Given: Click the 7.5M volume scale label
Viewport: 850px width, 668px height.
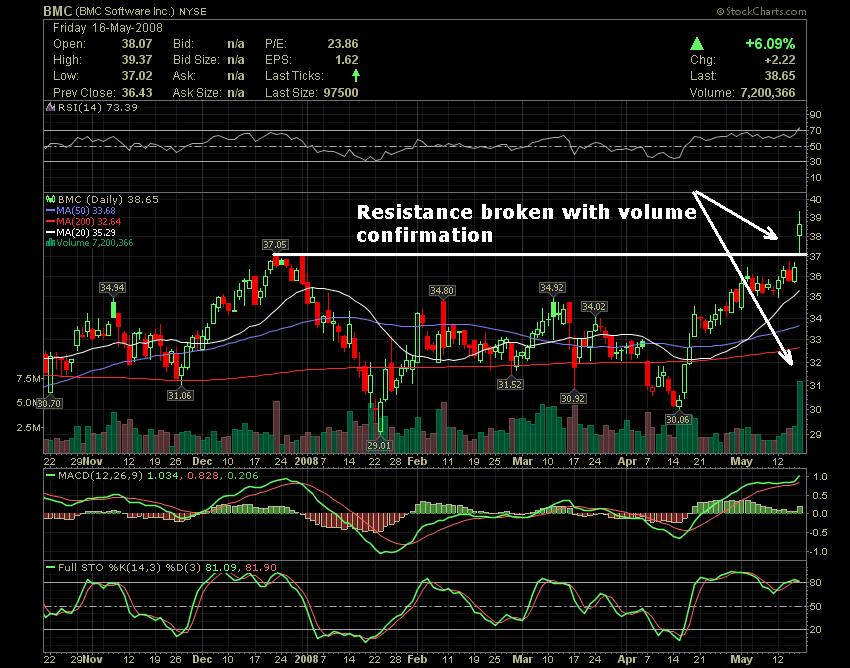Looking at the screenshot, I should [29, 378].
